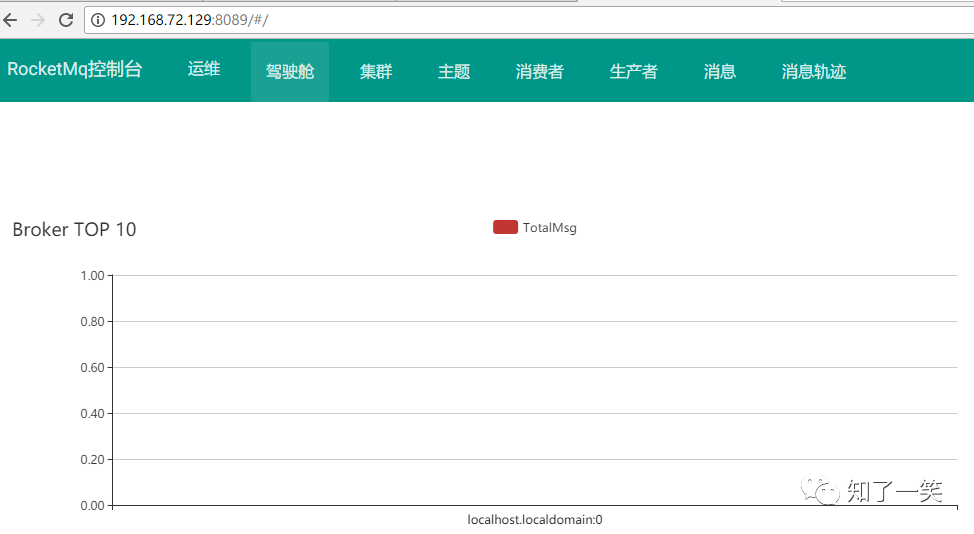The height and width of the screenshot is (534, 974).
Task: Open the 运维 tab
Action: click(204, 69)
